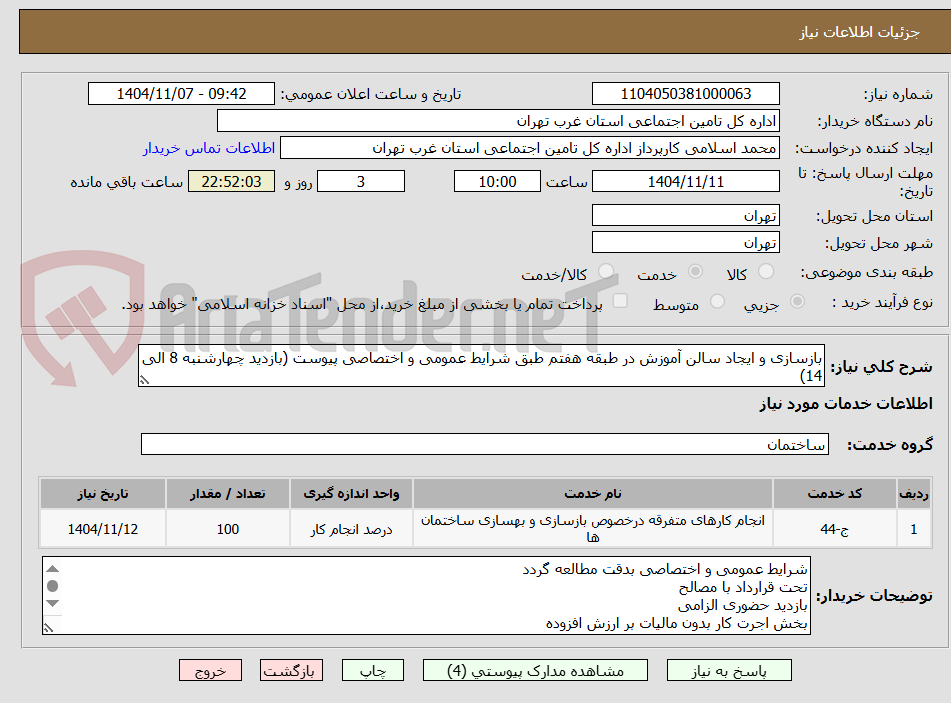The height and width of the screenshot is (703, 951).
Task: Click the days remaining field showing 3
Action: pyautogui.click(x=361, y=181)
